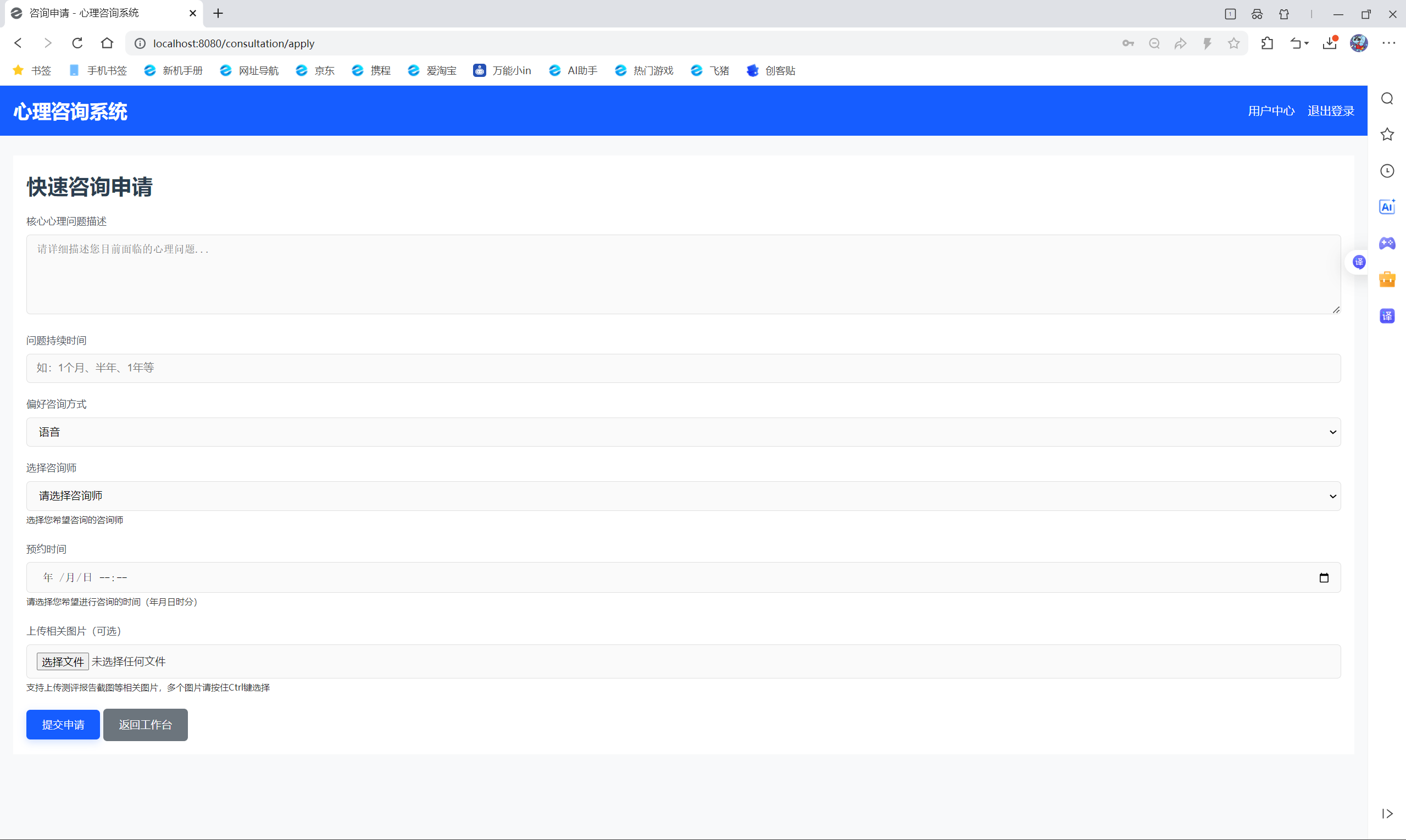Expand the 请选择咨询师 dropdown
This screenshot has width=1406, height=840.
click(683, 496)
